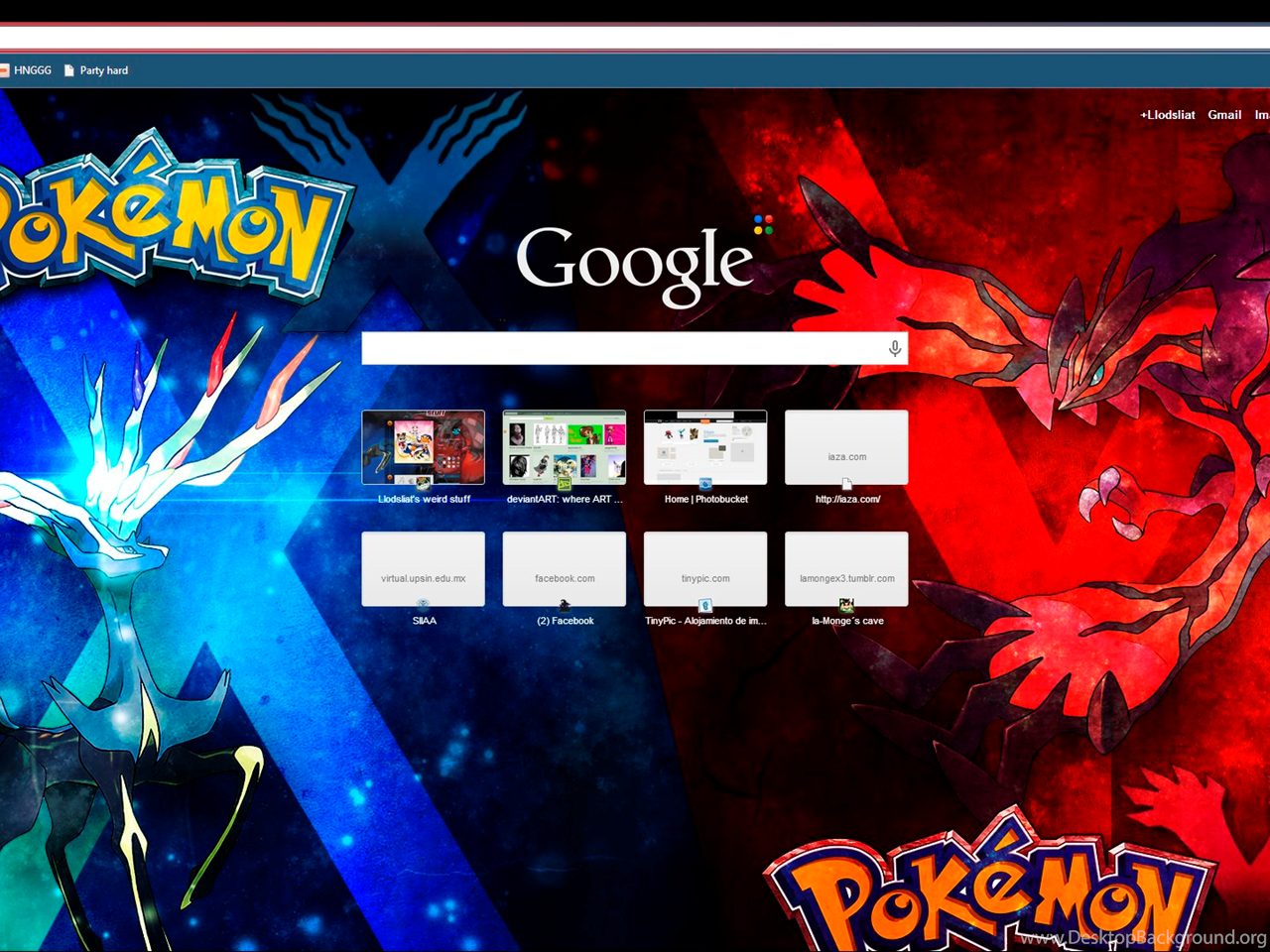Open Llodsliat's weird stuff thumbnail
1270x952 pixels.
pyautogui.click(x=424, y=447)
